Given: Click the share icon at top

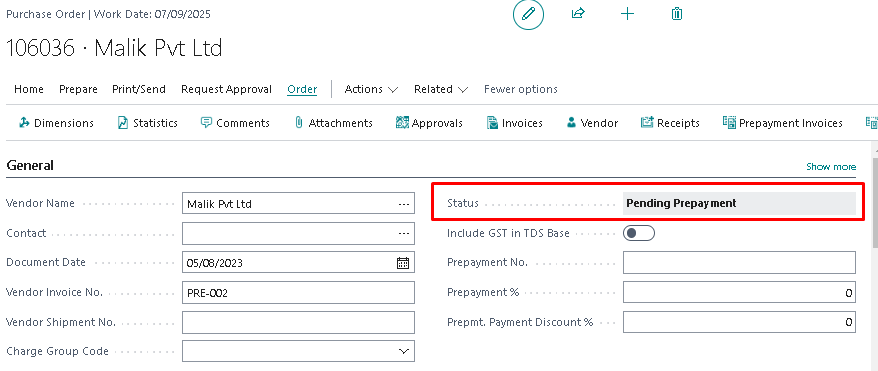Looking at the screenshot, I should click(578, 13).
